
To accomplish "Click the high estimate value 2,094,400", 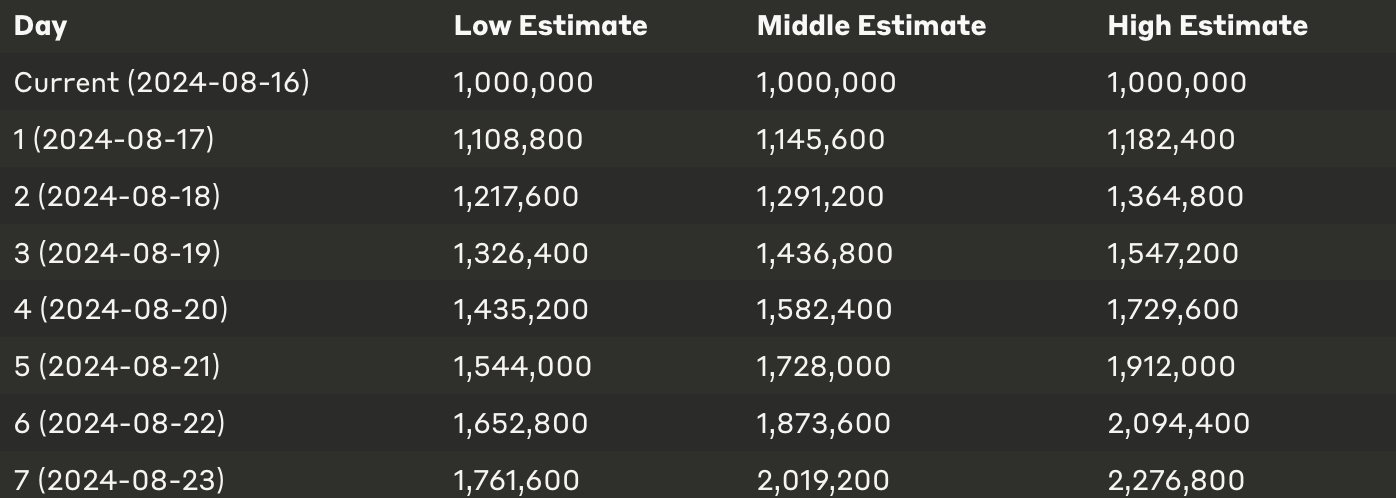I will [x=1179, y=423].
